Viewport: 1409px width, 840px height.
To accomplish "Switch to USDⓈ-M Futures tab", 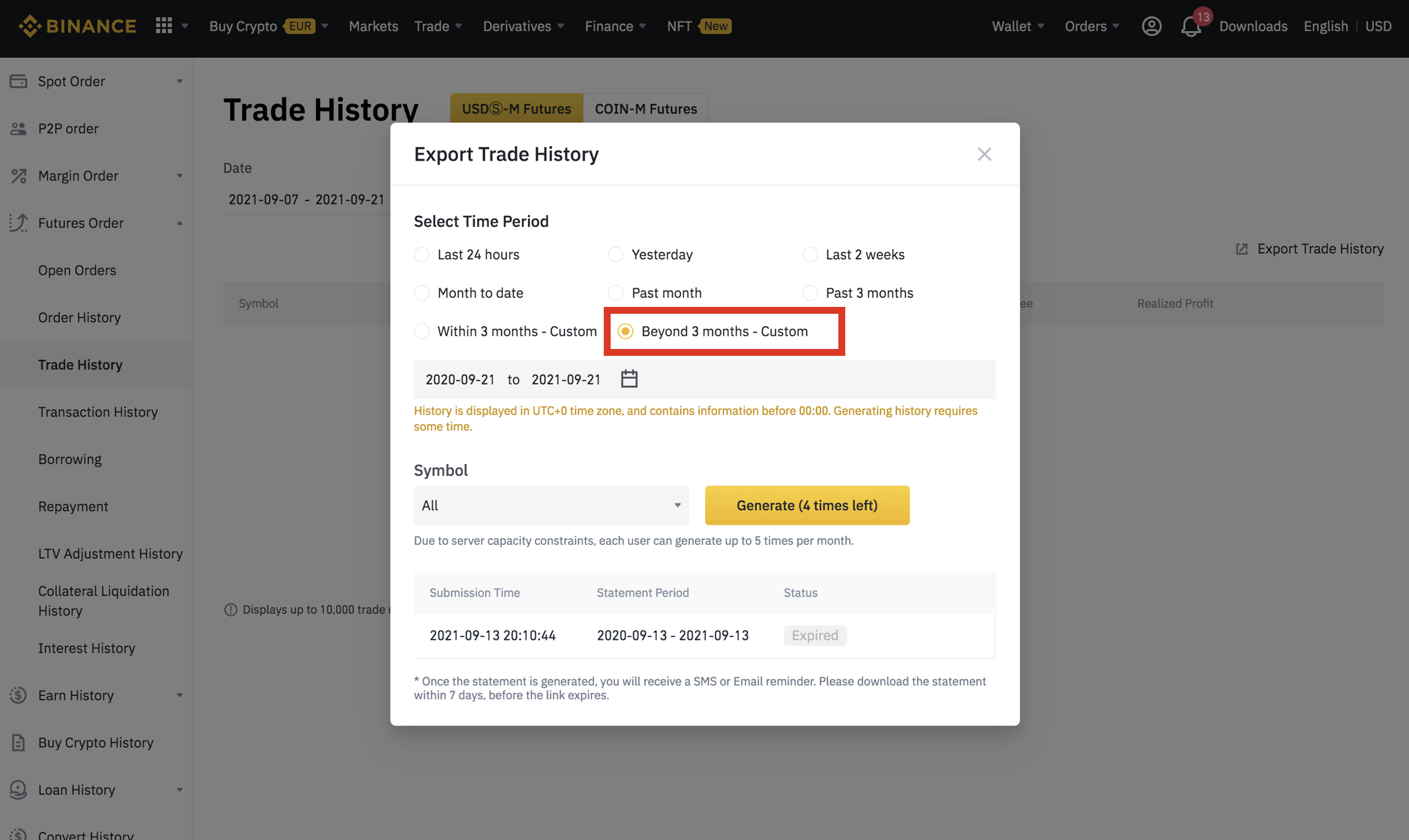I will coord(517,108).
